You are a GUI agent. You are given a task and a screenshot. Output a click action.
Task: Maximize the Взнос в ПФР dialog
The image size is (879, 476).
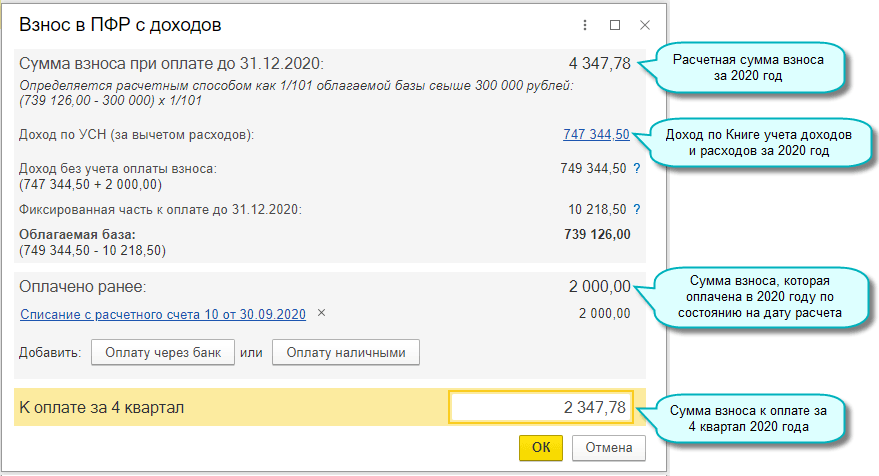pos(615,25)
